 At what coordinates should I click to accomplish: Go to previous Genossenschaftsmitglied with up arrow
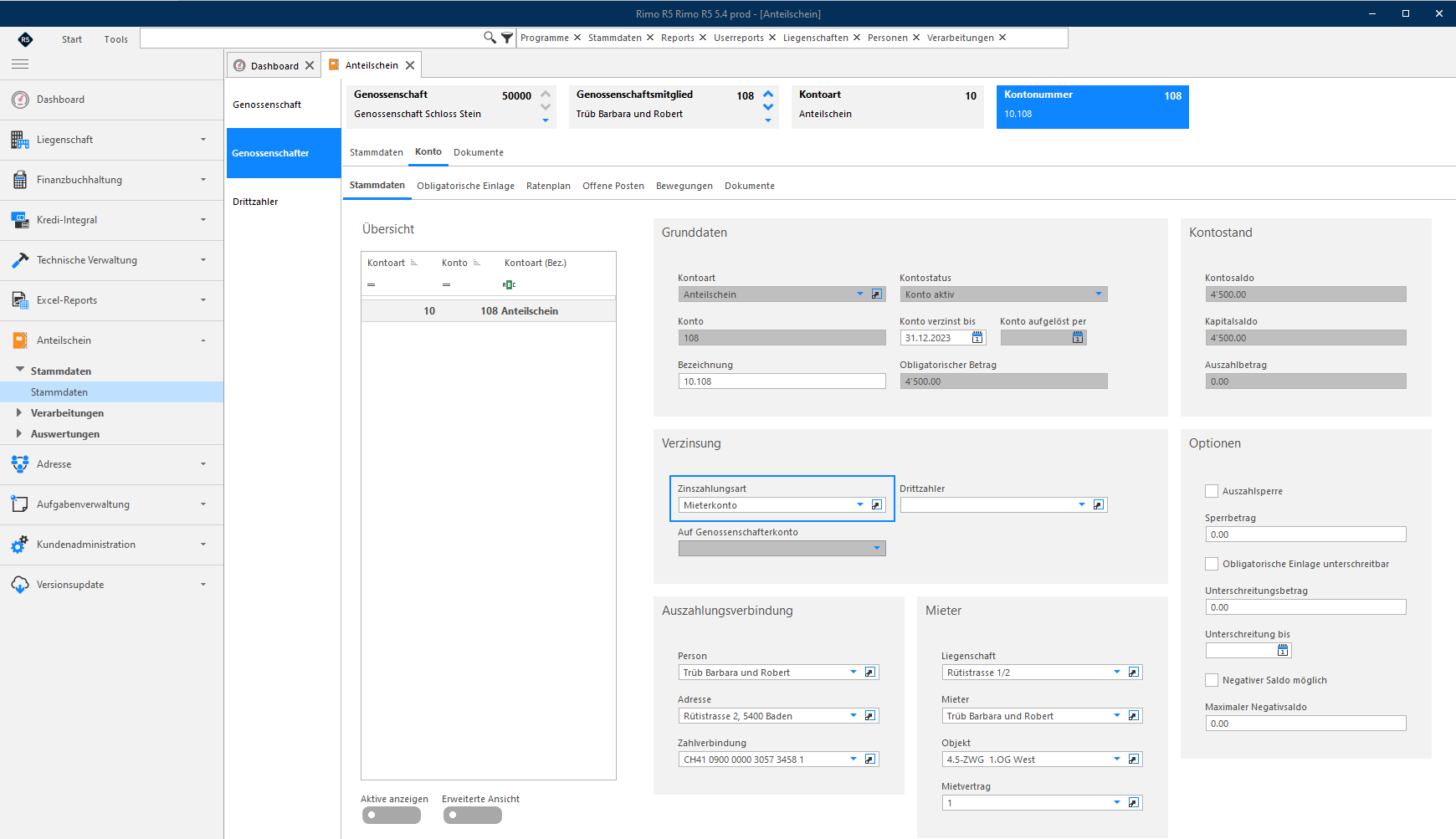(768, 93)
